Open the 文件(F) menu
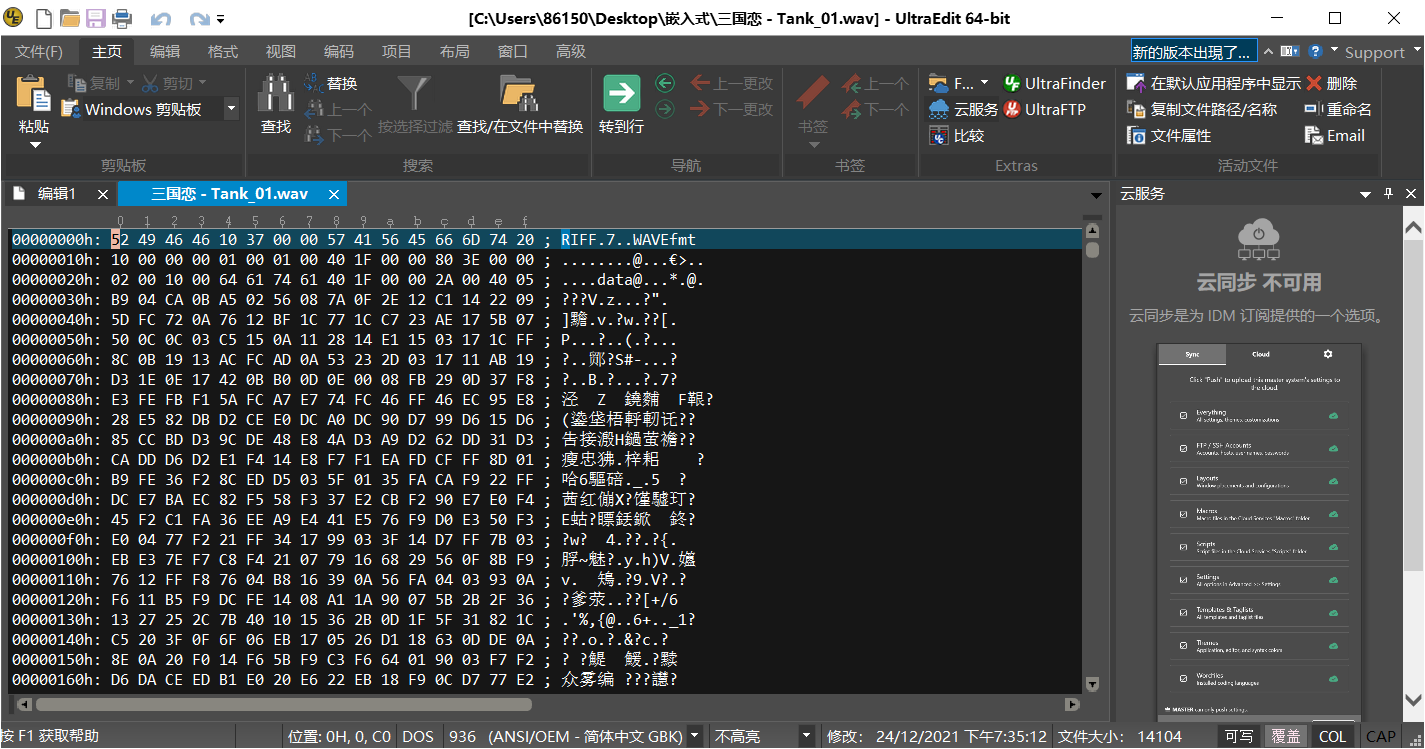1425x749 pixels. click(x=39, y=52)
